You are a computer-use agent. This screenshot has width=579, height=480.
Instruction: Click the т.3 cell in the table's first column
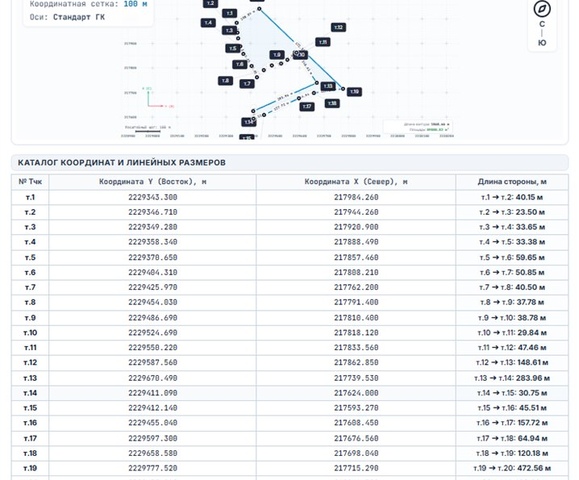pos(30,227)
